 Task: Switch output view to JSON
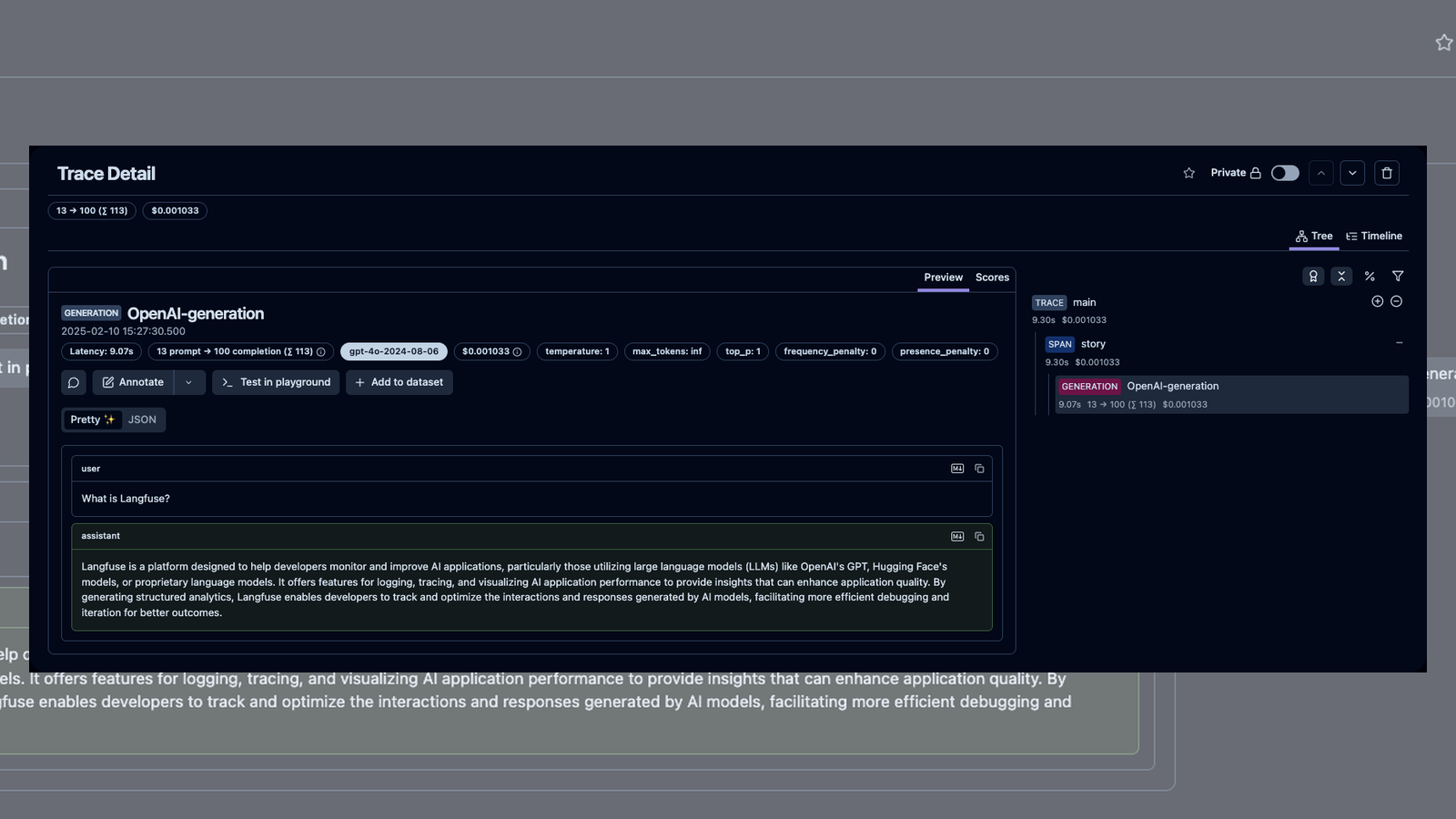(142, 420)
